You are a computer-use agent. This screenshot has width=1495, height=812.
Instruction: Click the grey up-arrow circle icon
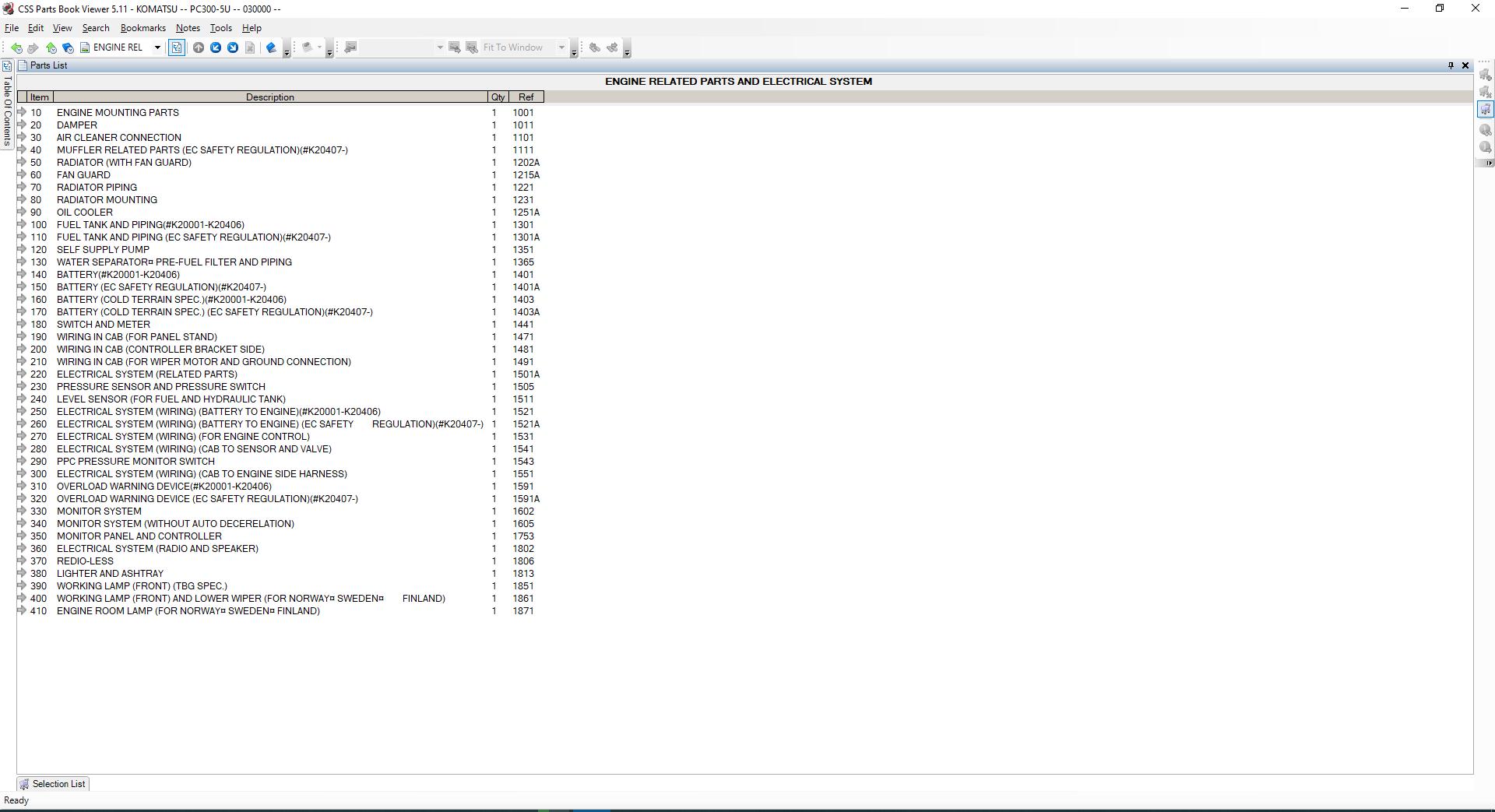click(x=199, y=47)
